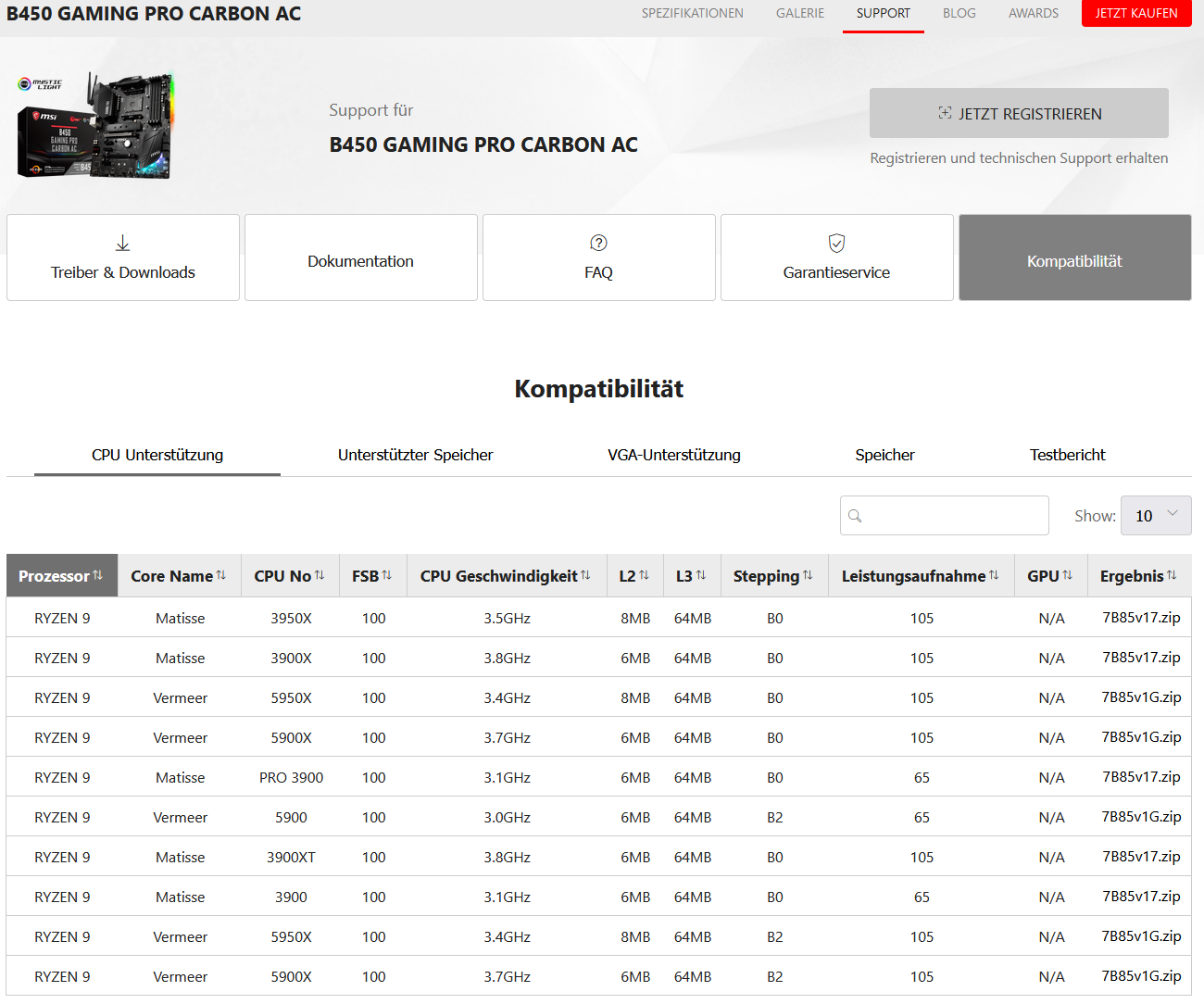Viewport: 1204px width, 1004px height.
Task: Download 7B85v17.zip for PRO 3900 row
Action: click(1141, 777)
